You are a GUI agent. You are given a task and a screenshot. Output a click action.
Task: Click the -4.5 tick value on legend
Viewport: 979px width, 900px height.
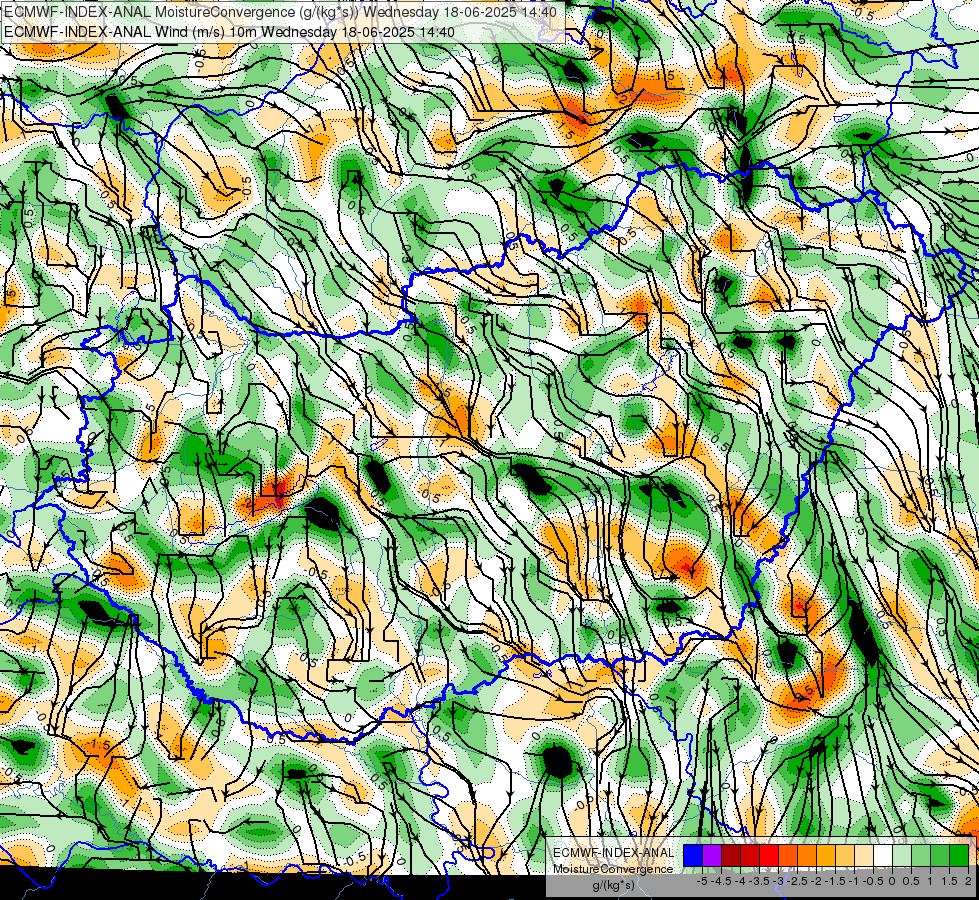(x=721, y=881)
